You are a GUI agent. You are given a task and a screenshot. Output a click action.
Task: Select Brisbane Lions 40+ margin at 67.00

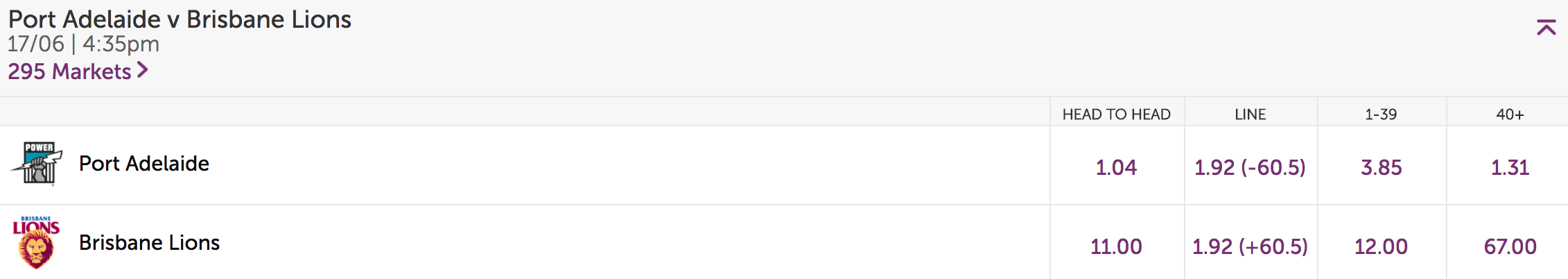[1510, 246]
